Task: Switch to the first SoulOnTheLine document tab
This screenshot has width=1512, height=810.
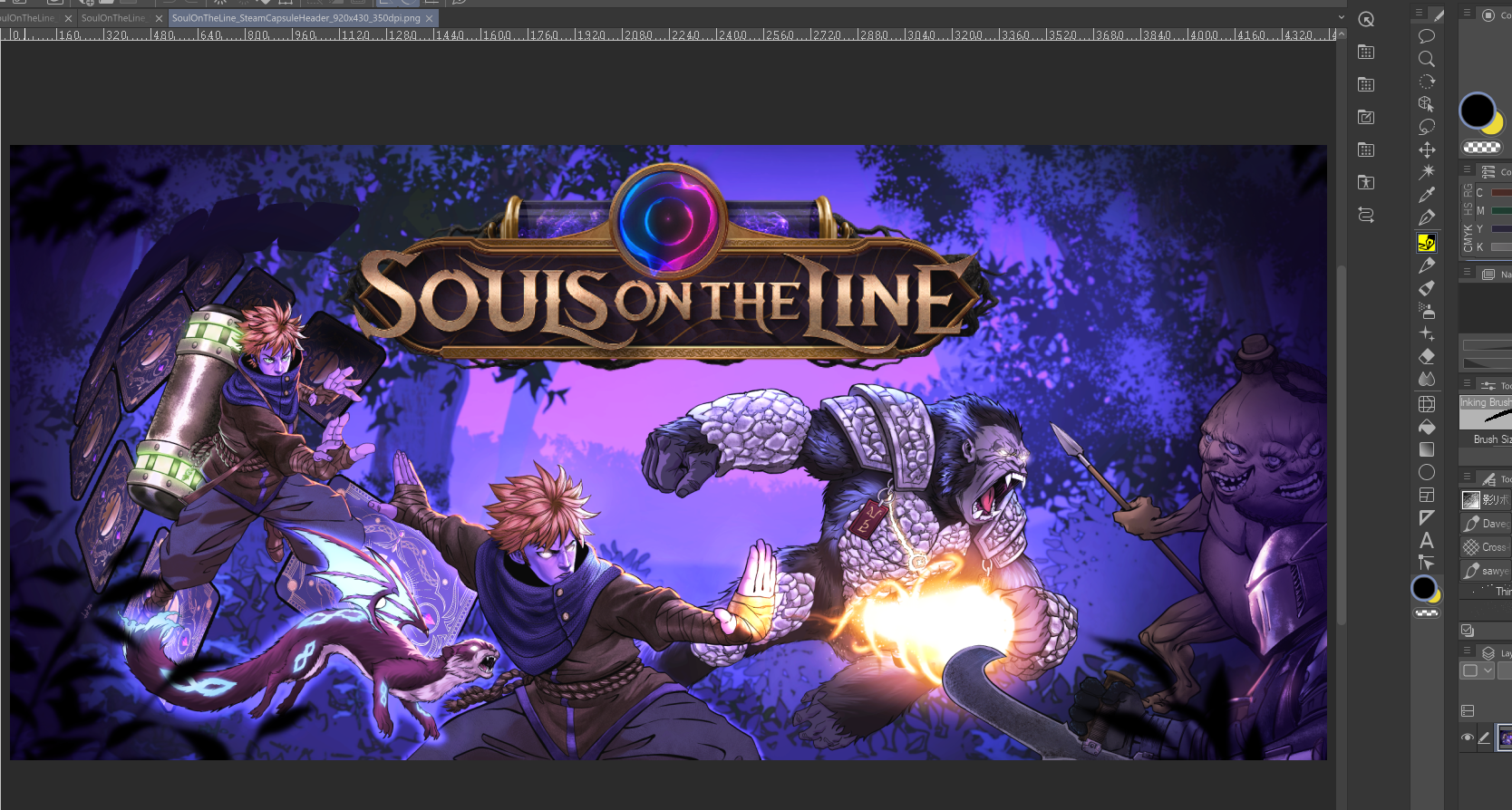Action: point(31,18)
